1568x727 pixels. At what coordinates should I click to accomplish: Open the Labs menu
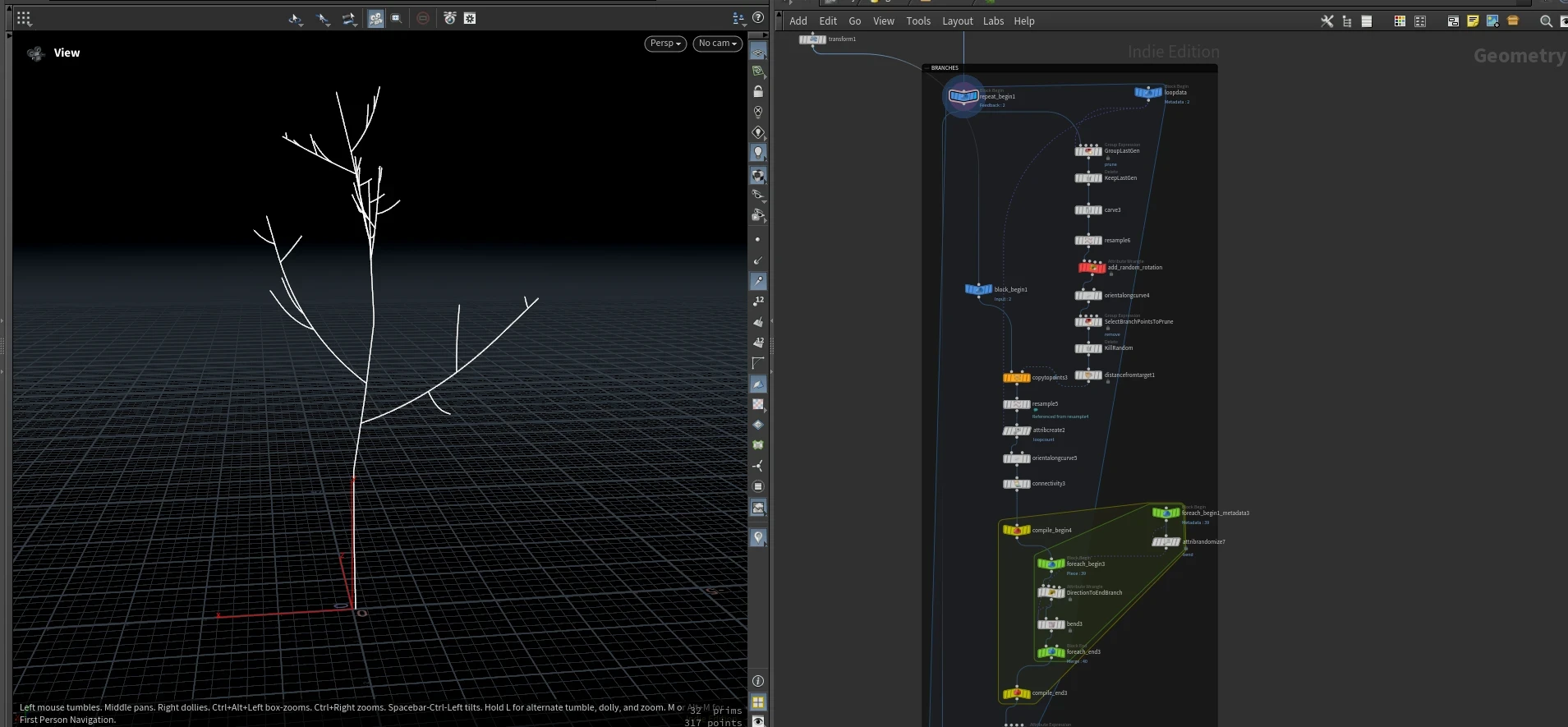[993, 21]
